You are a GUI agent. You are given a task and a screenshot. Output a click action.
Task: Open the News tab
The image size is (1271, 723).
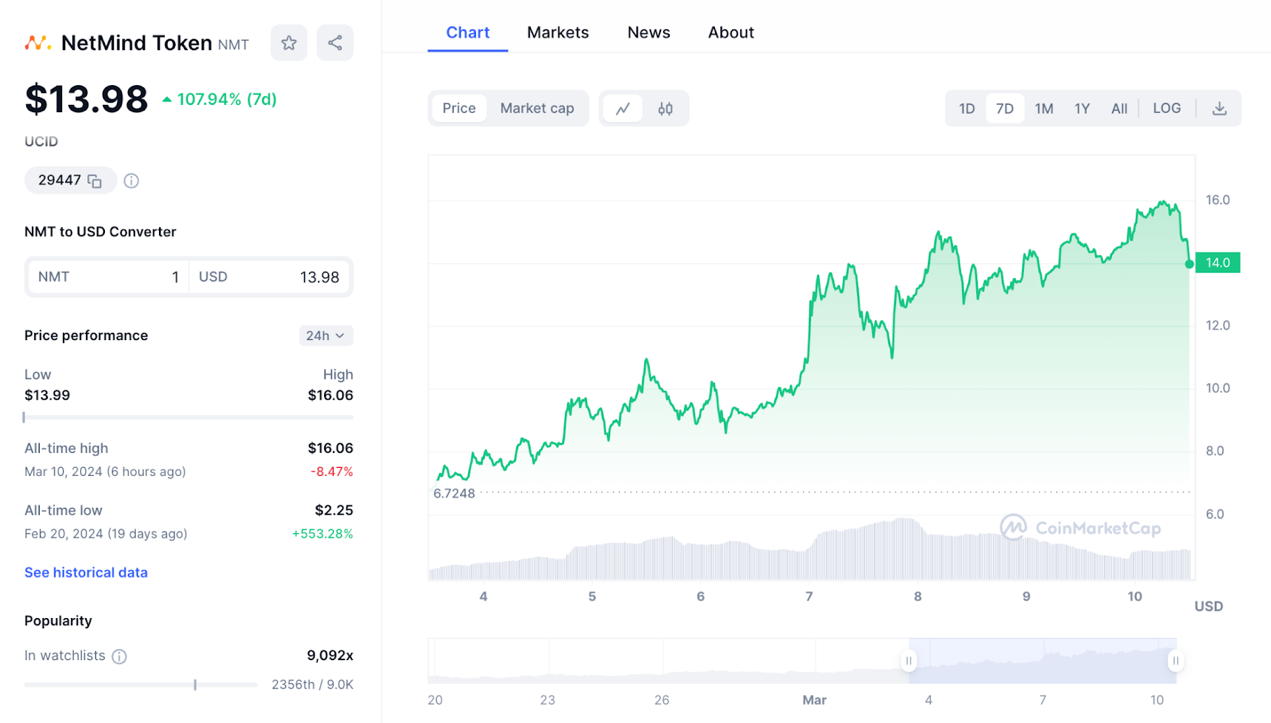pyautogui.click(x=649, y=32)
